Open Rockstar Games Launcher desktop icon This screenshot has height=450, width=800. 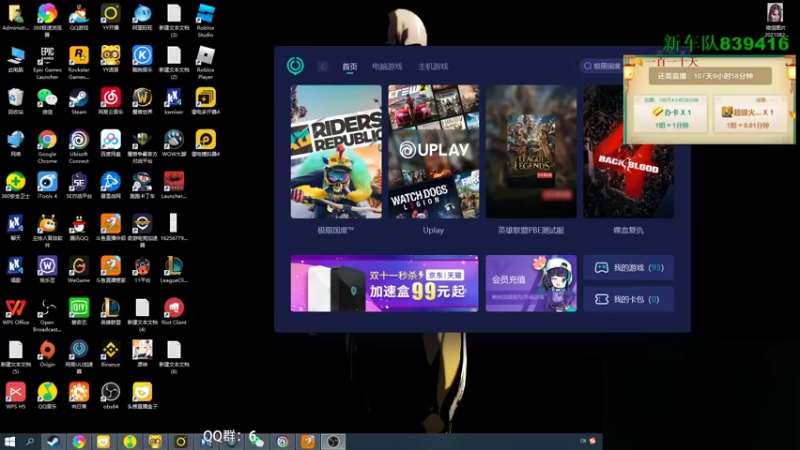coord(79,63)
